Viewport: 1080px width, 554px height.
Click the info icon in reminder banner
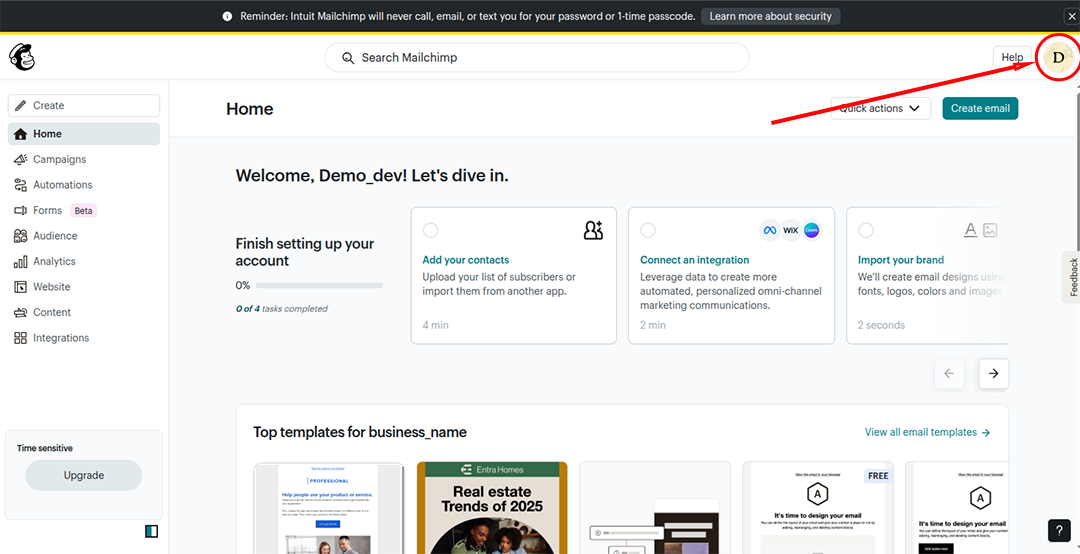227,17
